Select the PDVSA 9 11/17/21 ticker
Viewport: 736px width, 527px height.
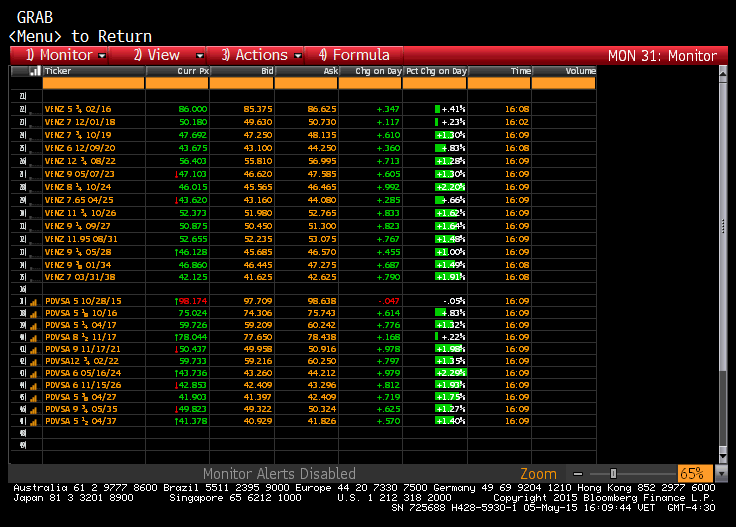click(x=83, y=349)
